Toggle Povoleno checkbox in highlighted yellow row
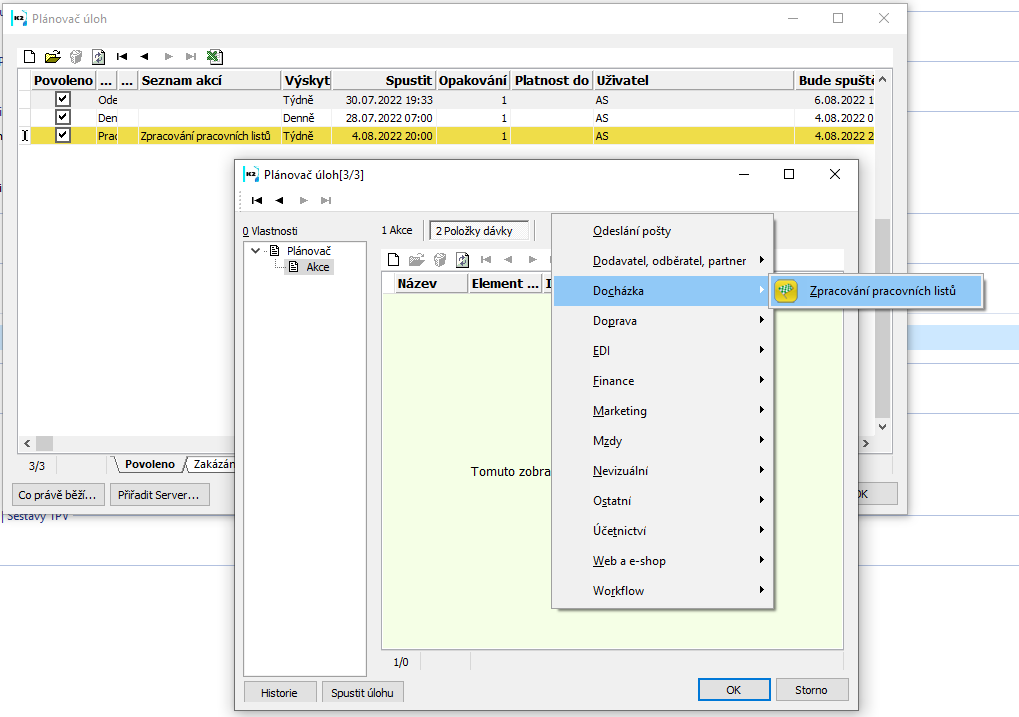Screen dimensions: 1019x717 click(x=63, y=135)
